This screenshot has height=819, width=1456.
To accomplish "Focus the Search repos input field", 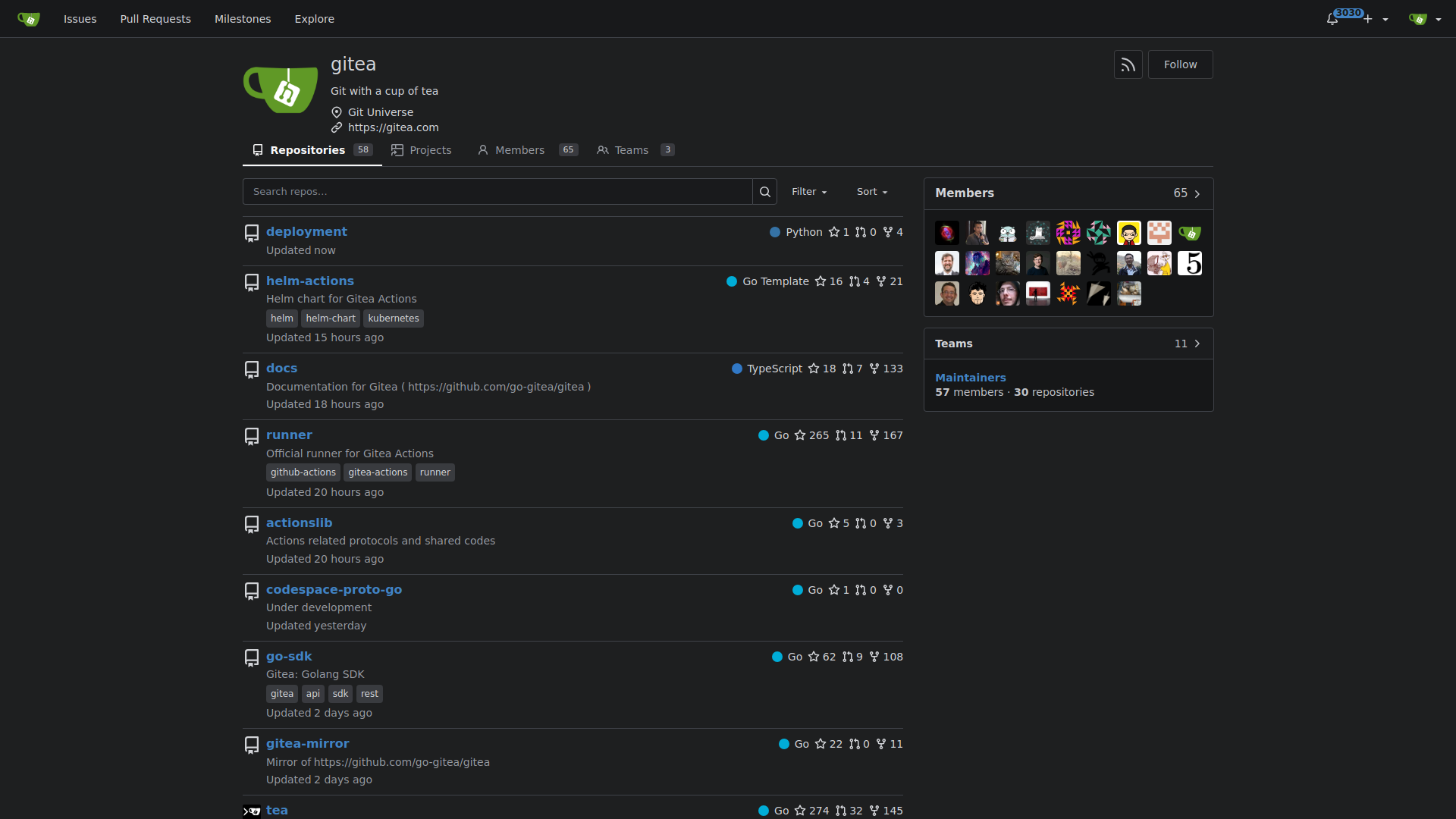I will coord(497,192).
